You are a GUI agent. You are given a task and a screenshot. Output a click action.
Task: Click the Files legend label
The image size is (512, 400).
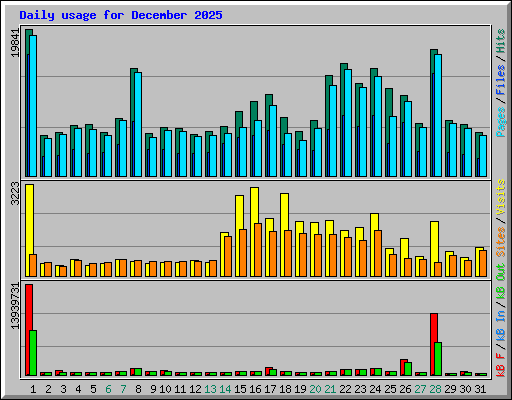click(501, 79)
